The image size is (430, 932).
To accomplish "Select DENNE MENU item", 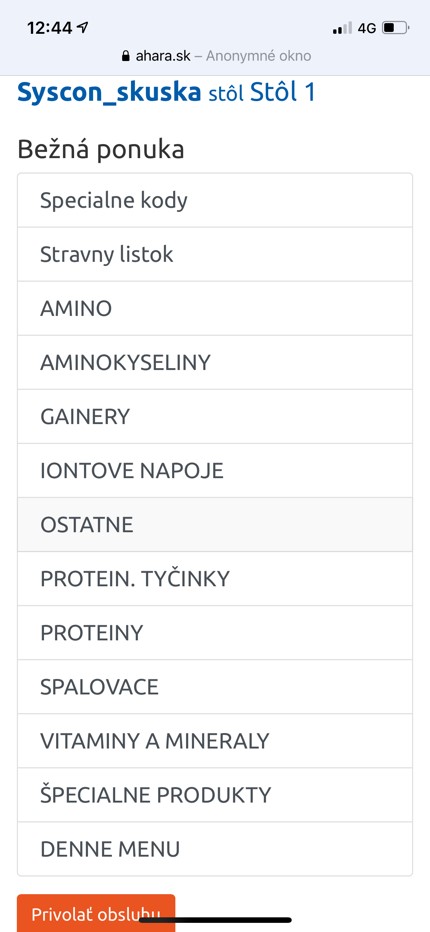I will coord(215,849).
